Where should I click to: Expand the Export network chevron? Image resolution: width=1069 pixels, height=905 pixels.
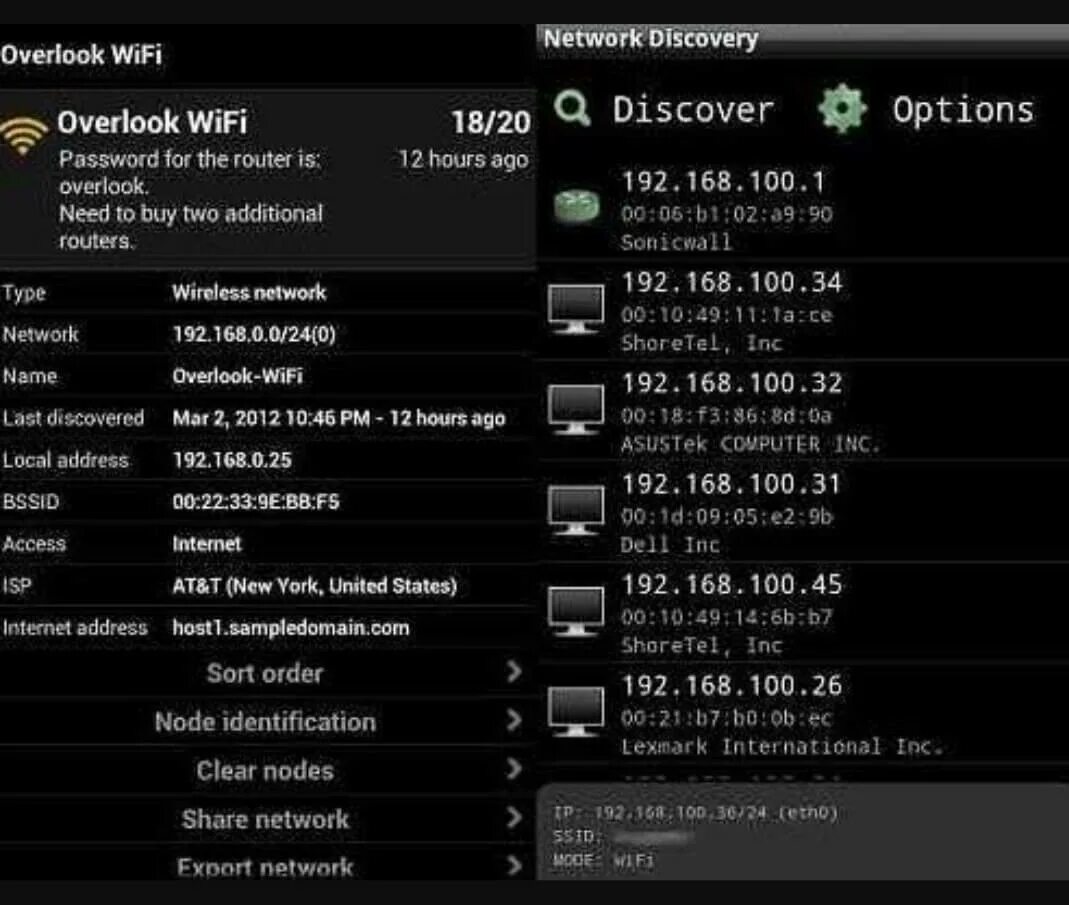tap(515, 866)
